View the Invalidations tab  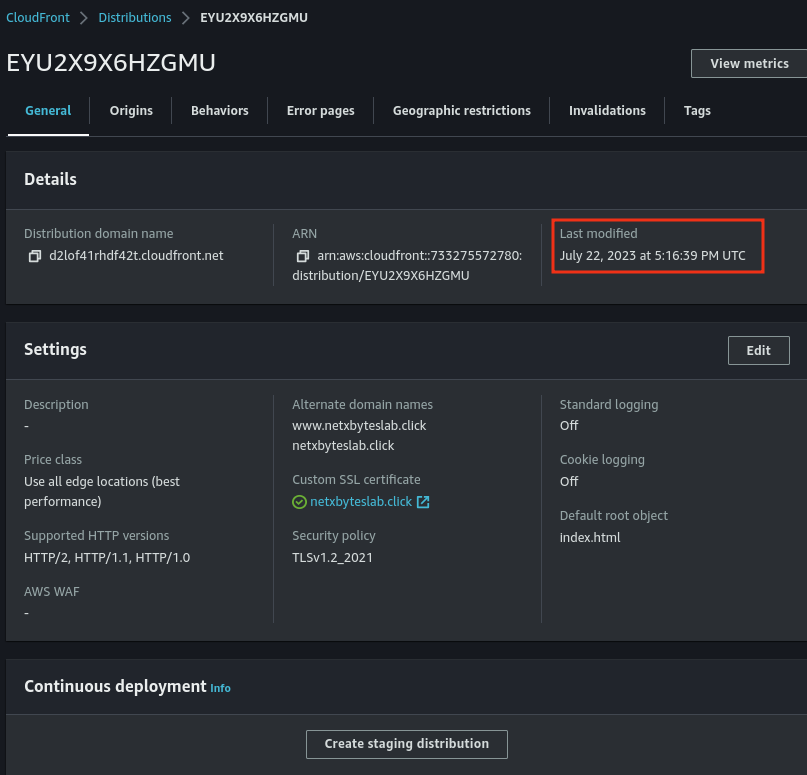click(607, 111)
